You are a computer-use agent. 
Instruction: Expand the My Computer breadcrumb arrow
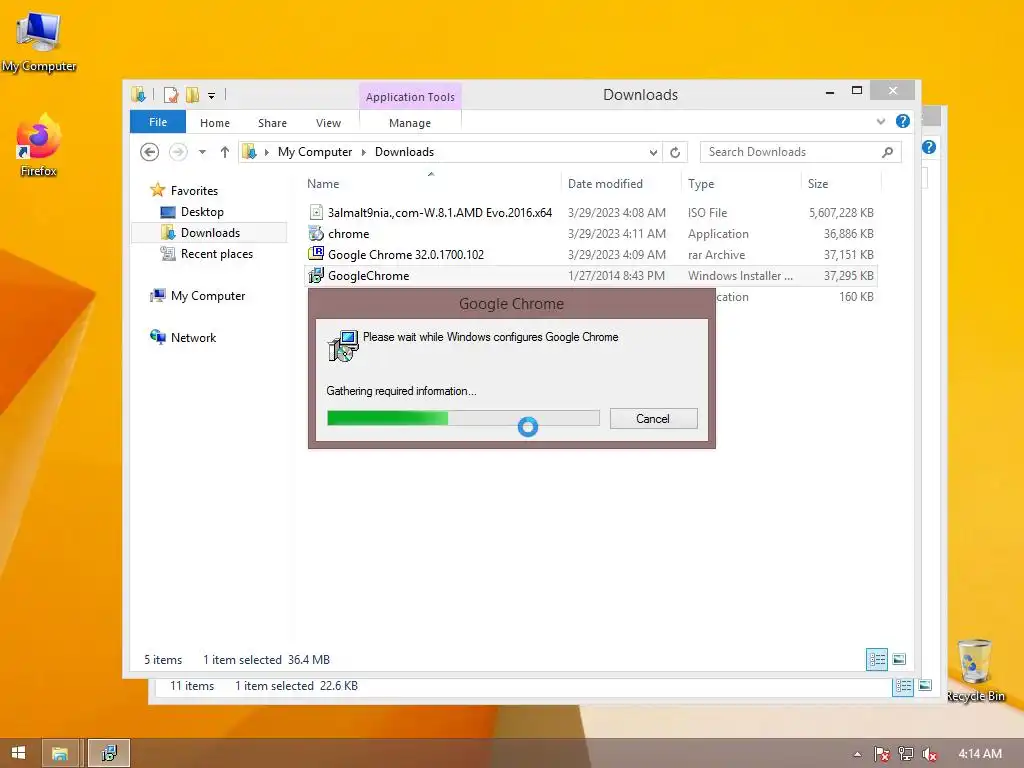coord(364,152)
